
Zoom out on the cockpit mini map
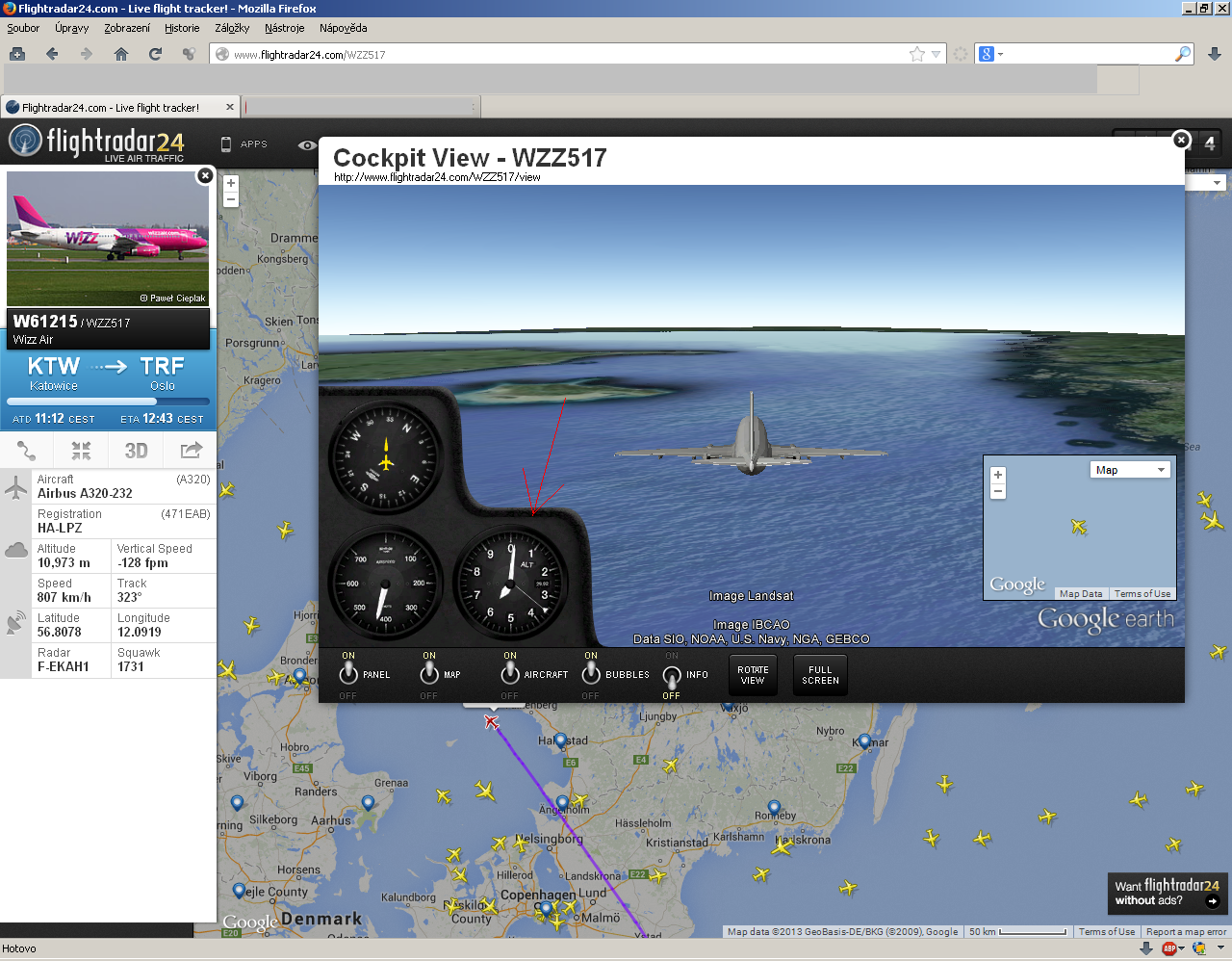(998, 491)
